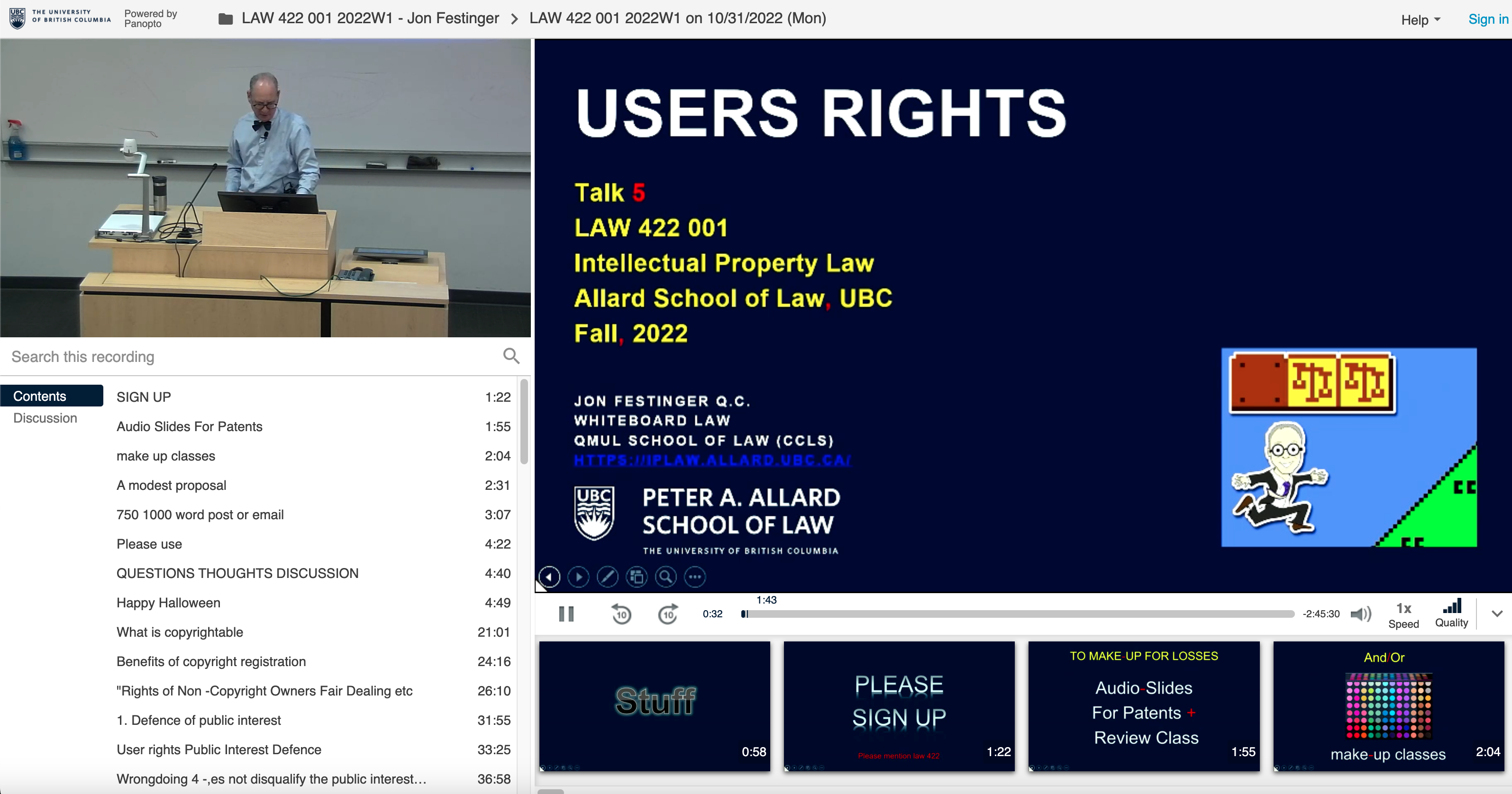Select the Contents tab
1512x794 pixels.
(52, 396)
